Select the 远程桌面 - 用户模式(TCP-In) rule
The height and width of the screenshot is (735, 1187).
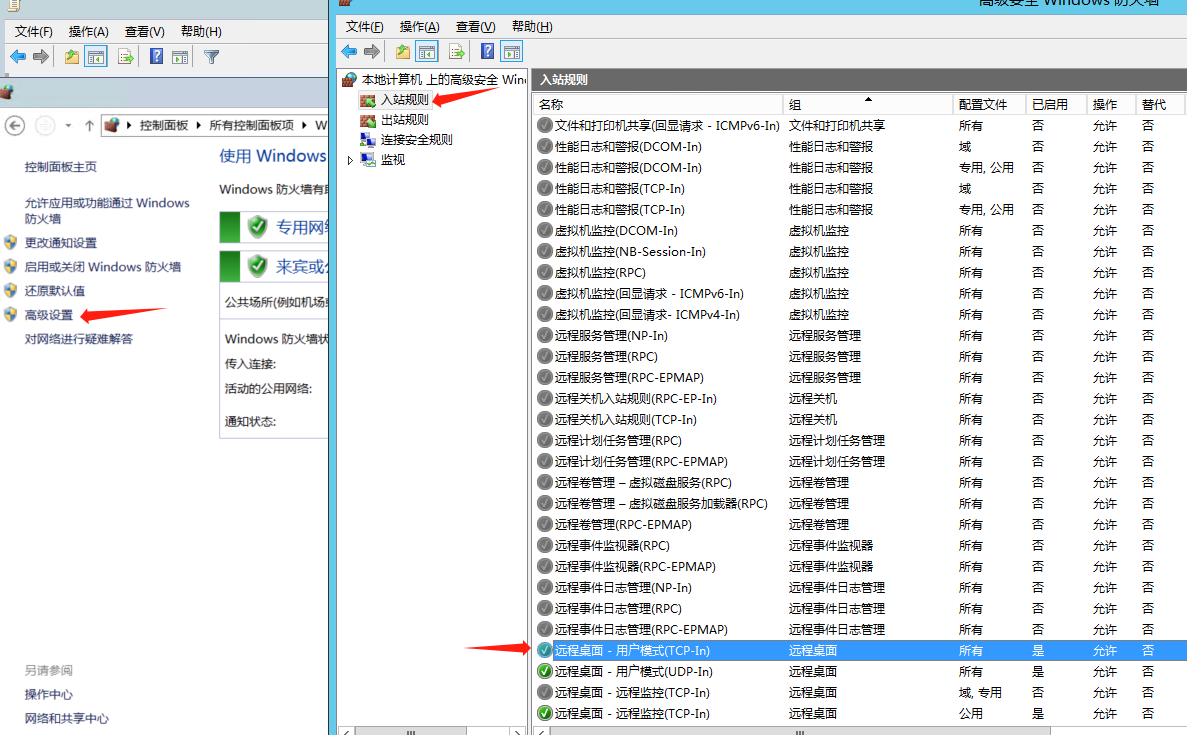[860, 650]
